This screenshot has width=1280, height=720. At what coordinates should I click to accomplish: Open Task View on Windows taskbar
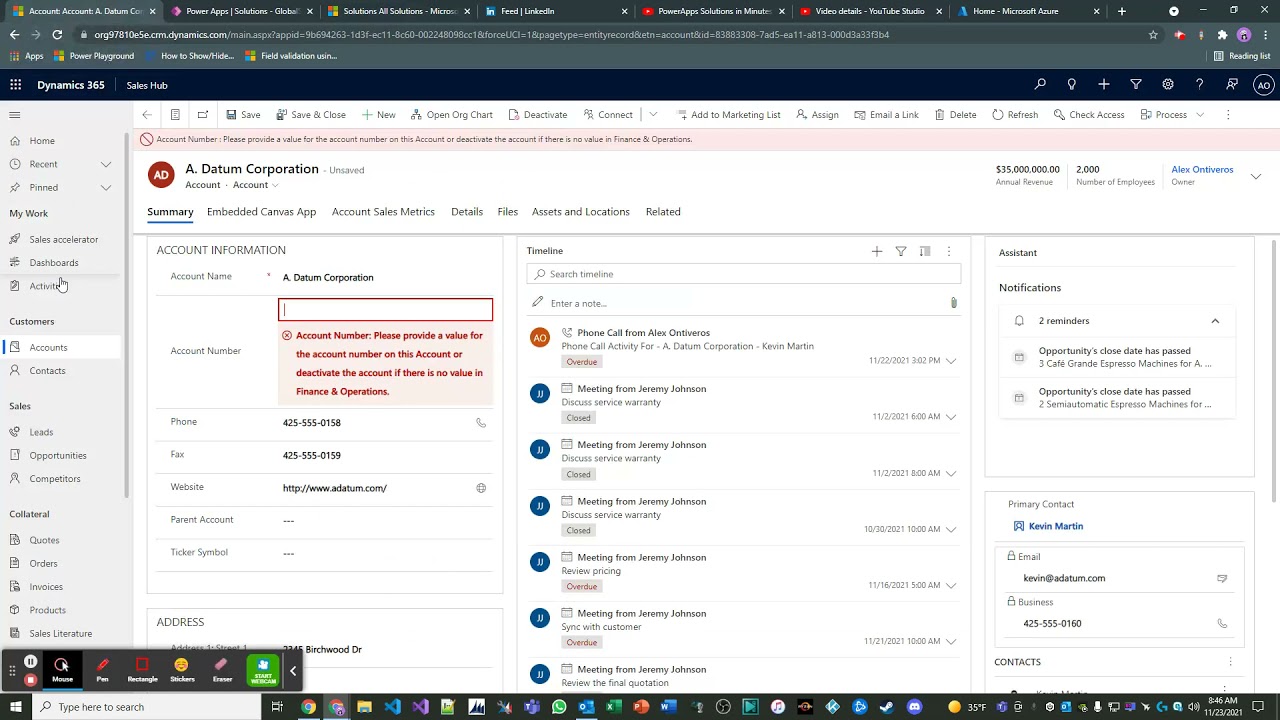278,707
